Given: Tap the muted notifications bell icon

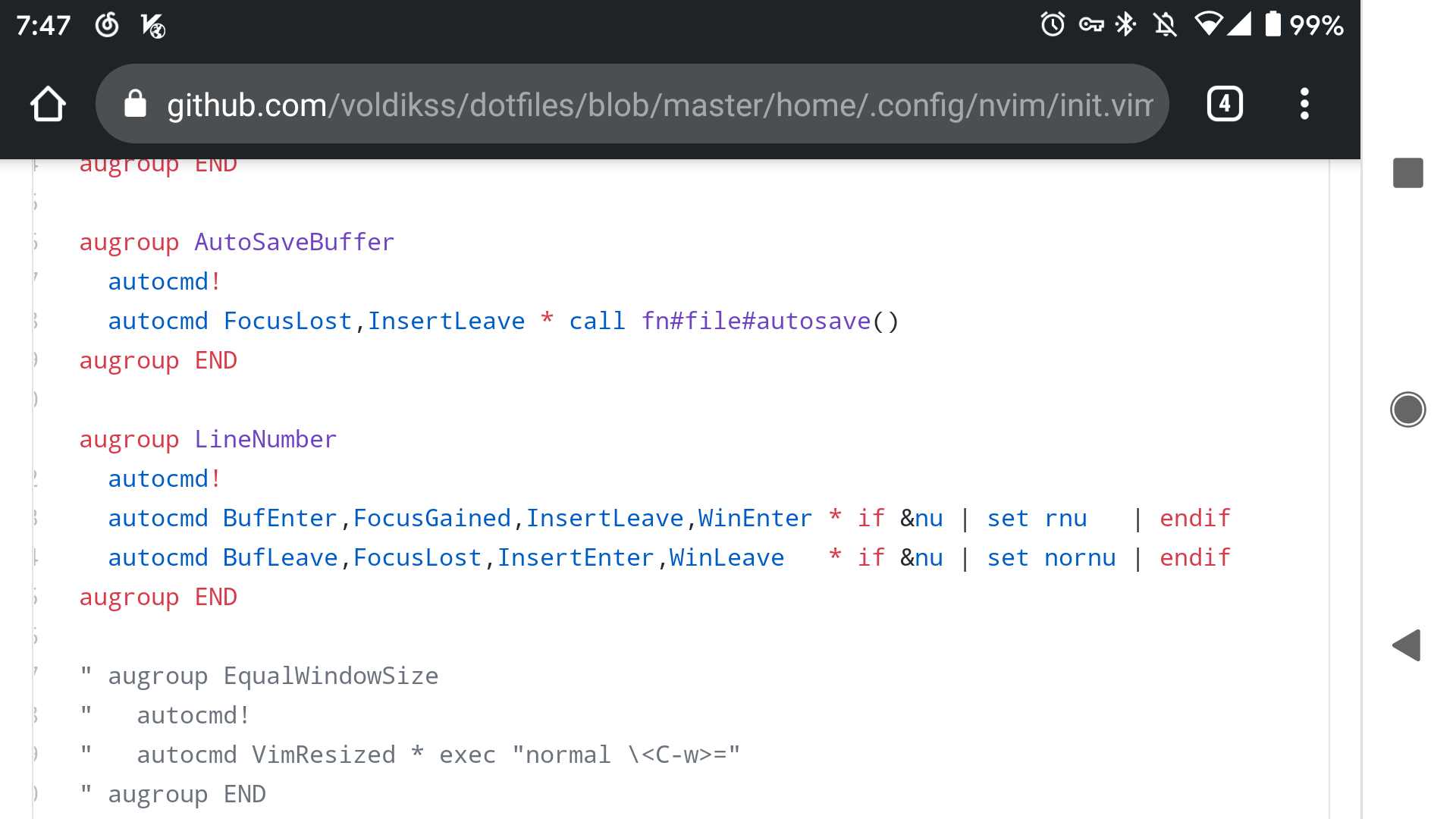Looking at the screenshot, I should (x=1166, y=25).
